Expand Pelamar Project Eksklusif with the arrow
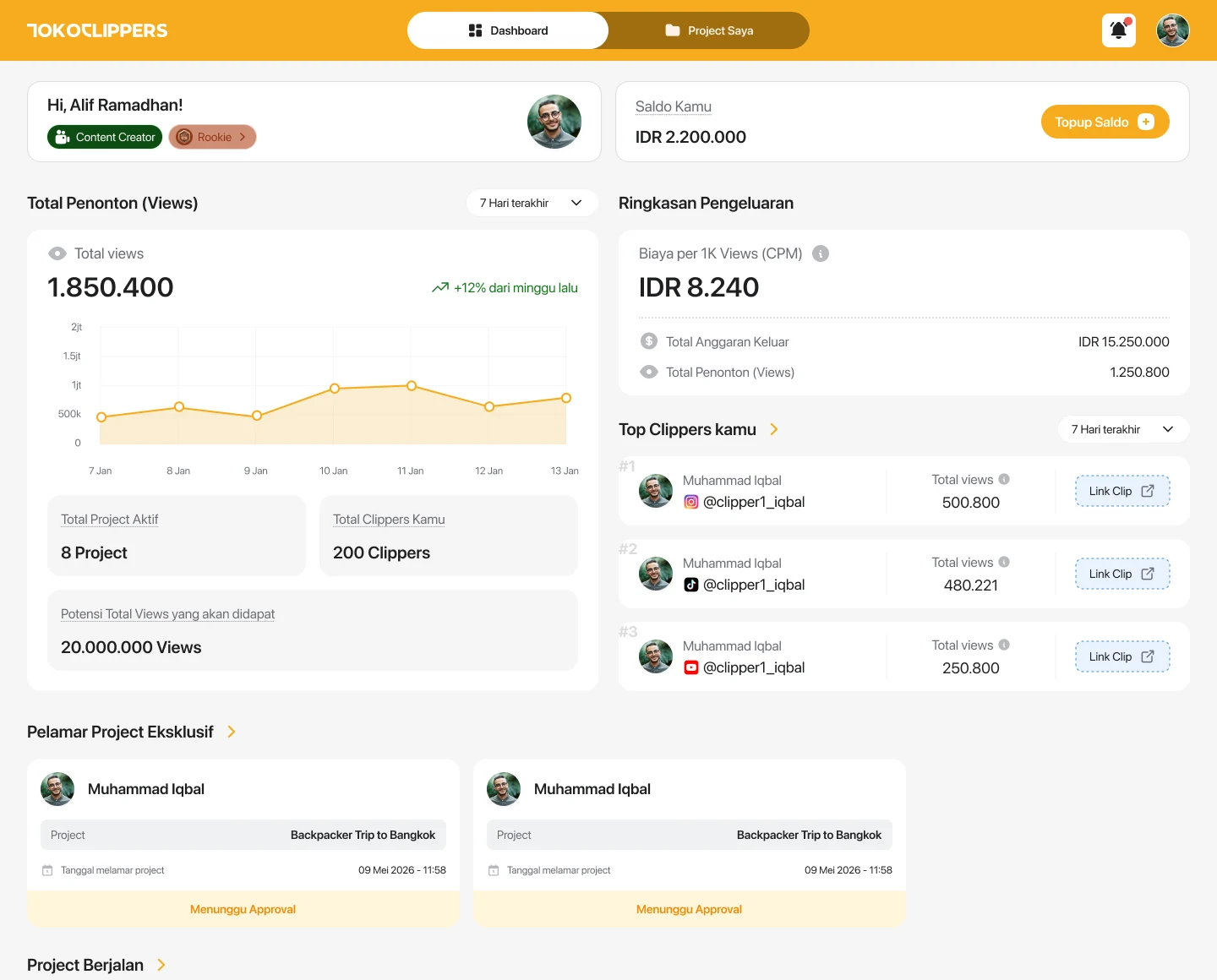 232,732
